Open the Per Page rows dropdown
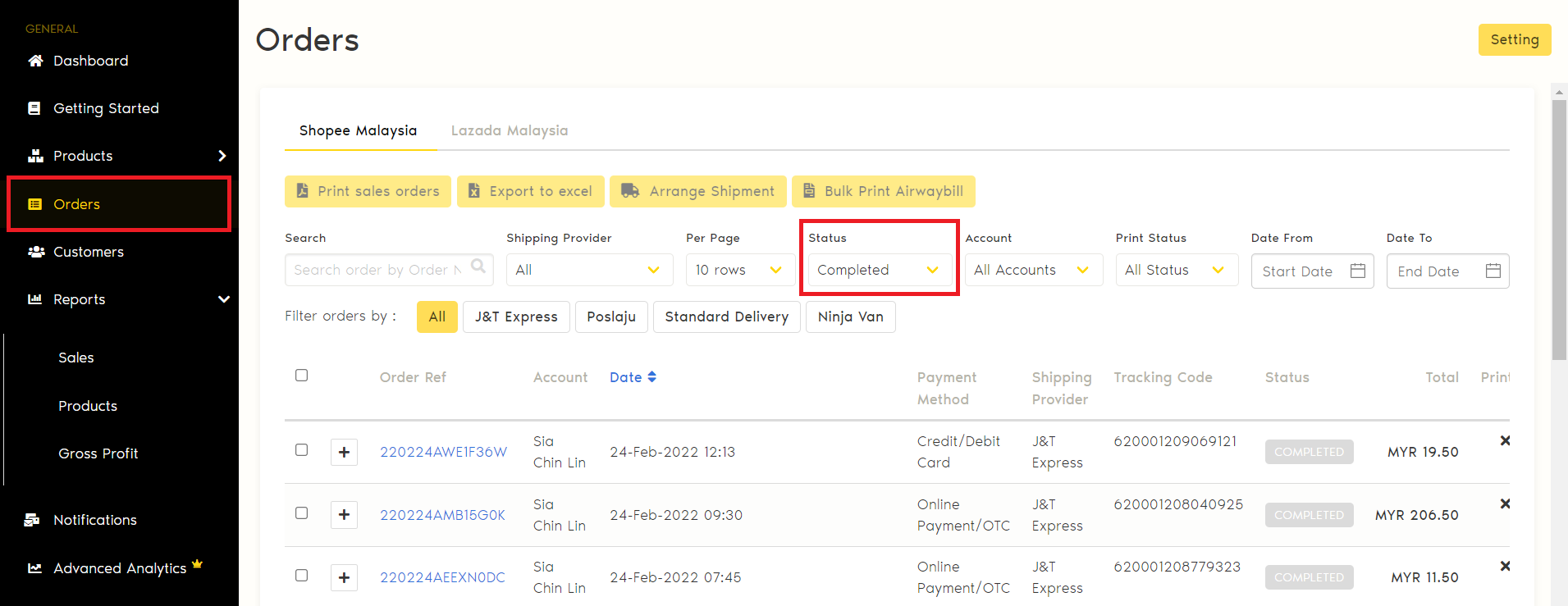Image resolution: width=1568 pixels, height=606 pixels. click(x=738, y=270)
